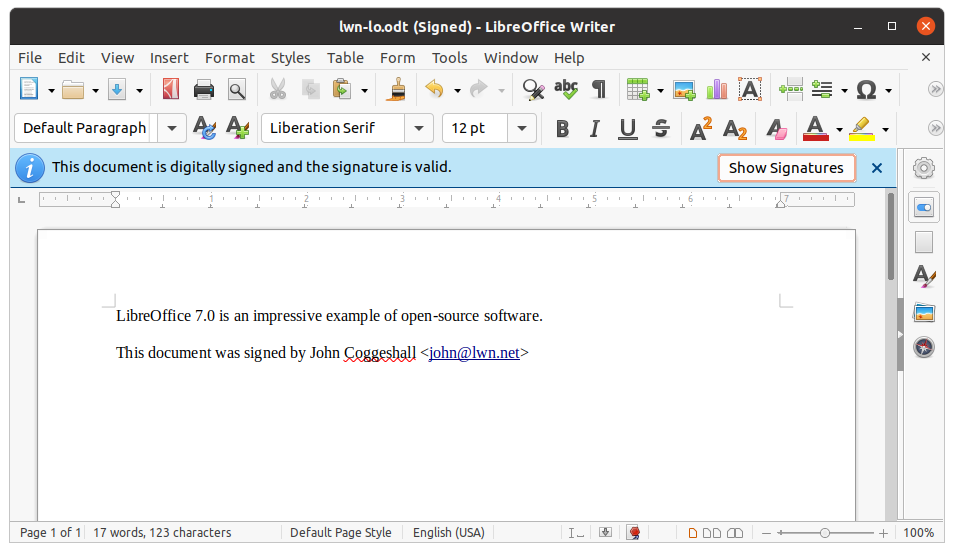Open the 12 pt font size dropdown
This screenshot has width=954, height=552.
522,128
